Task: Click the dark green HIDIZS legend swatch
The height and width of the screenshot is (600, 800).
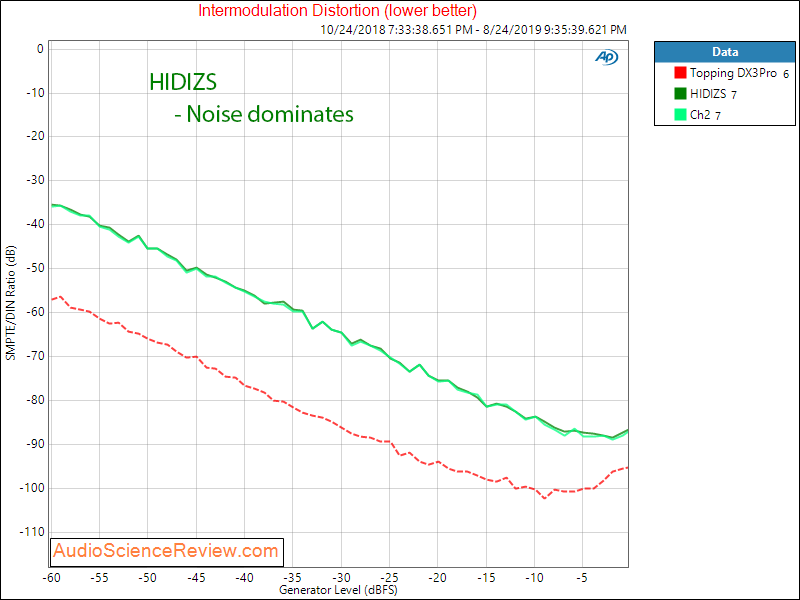Action: coord(680,93)
